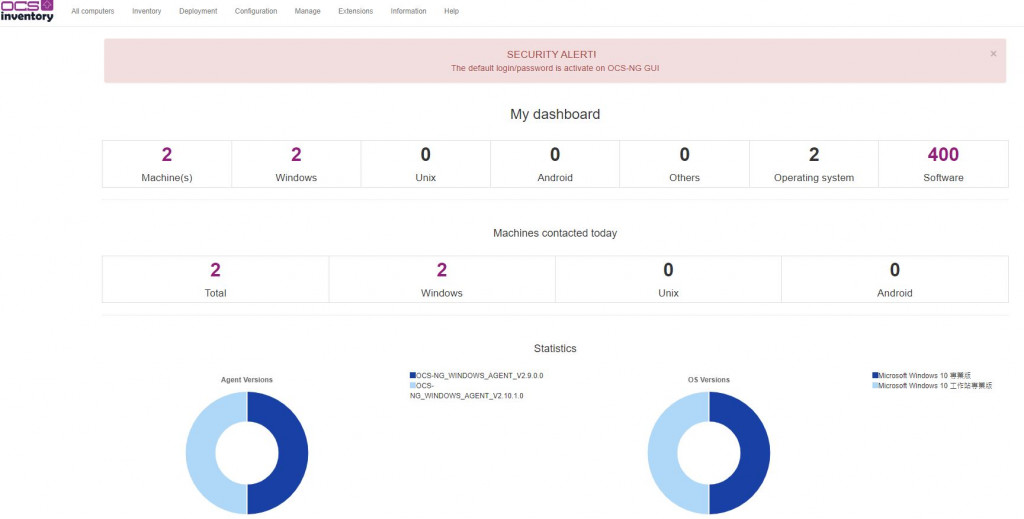Screen dimensions: 1024x519
Task: Open the Inventory menu
Action: click(146, 11)
